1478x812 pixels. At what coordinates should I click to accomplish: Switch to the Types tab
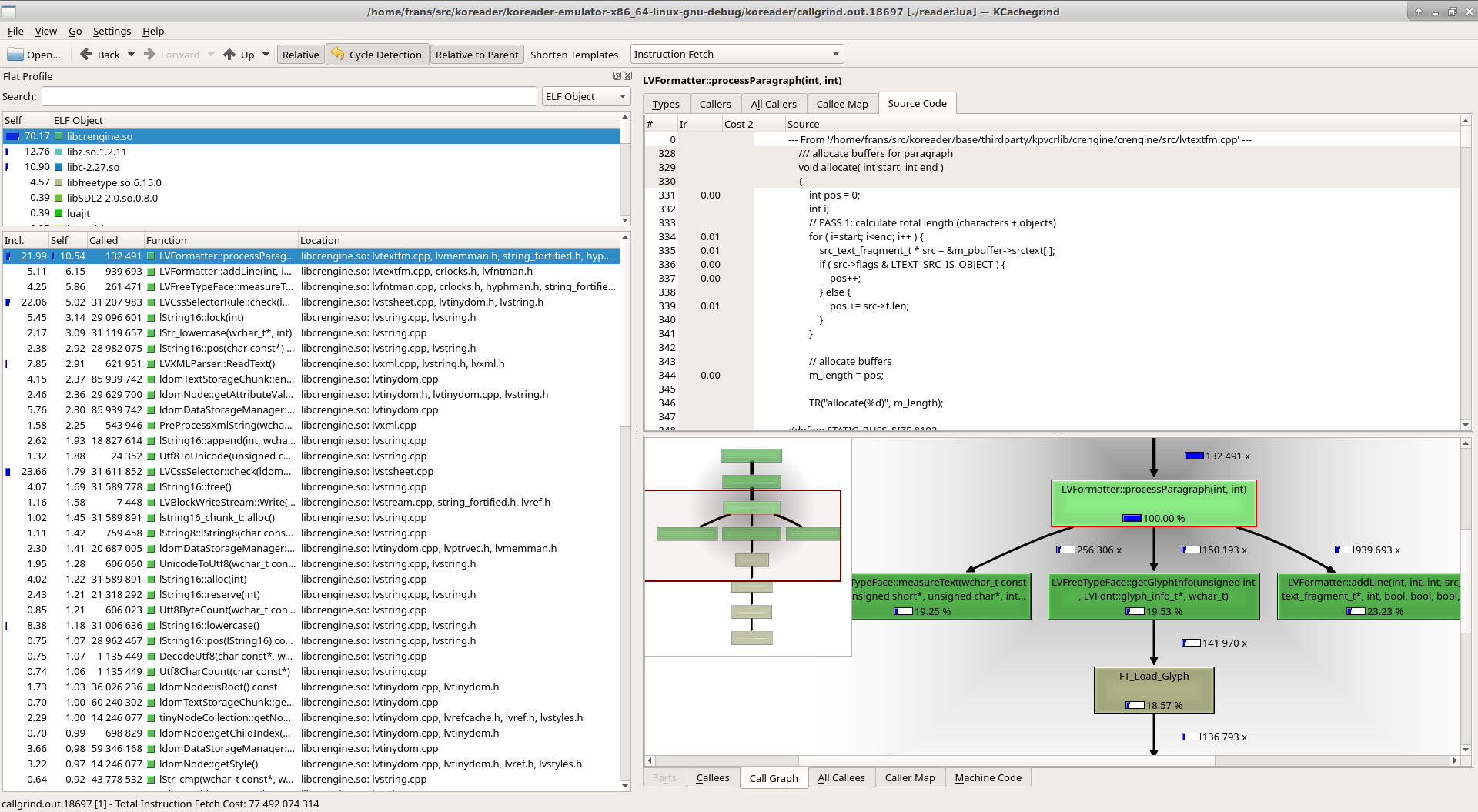click(x=666, y=104)
